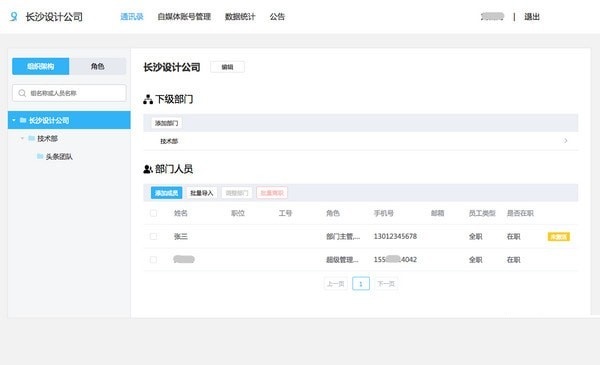Click the 职位 column header
This screenshot has height=365, width=600.
[x=238, y=213]
